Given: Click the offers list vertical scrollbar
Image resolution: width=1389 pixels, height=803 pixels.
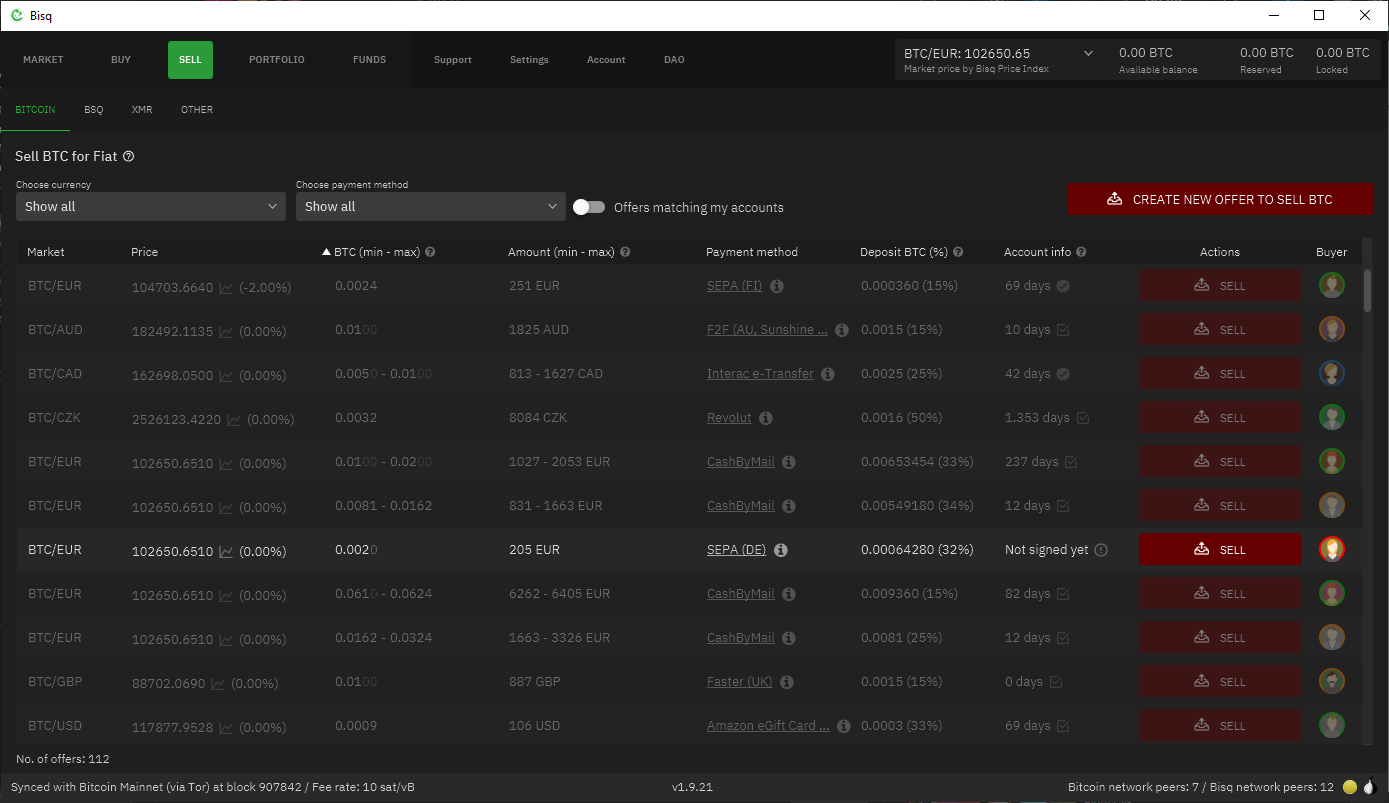Looking at the screenshot, I should [1367, 290].
